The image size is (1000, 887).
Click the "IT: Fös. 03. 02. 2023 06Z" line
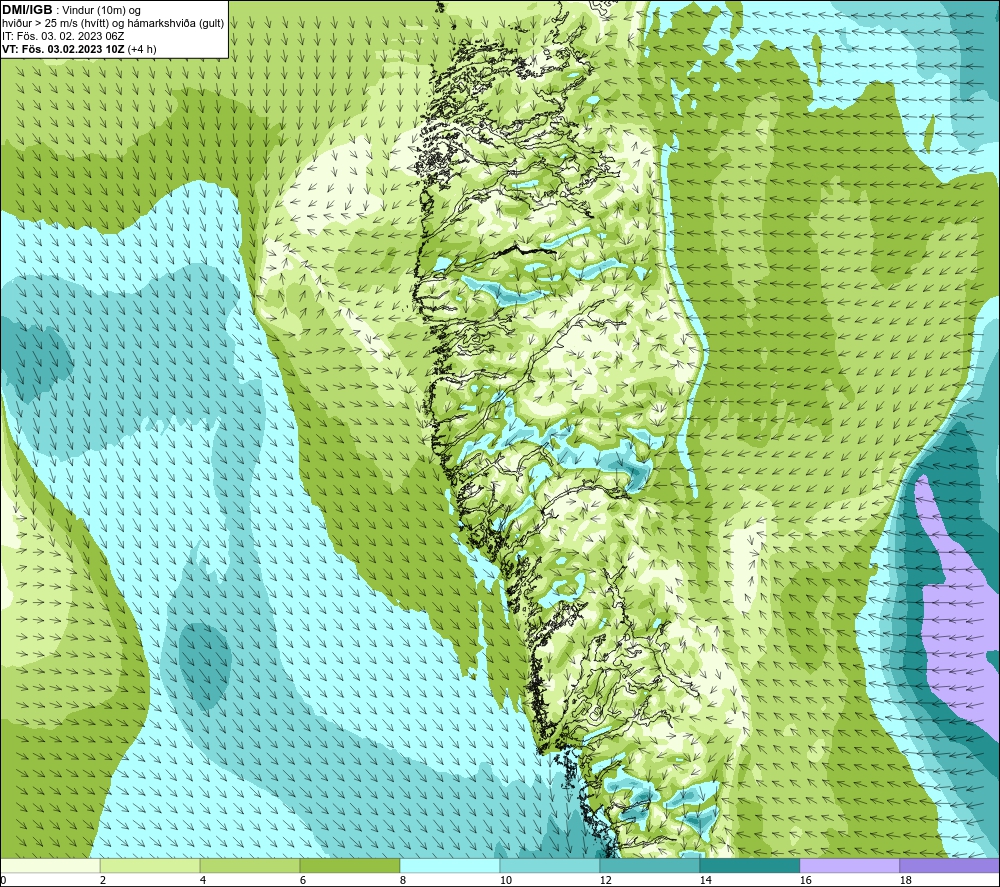(x=62, y=36)
